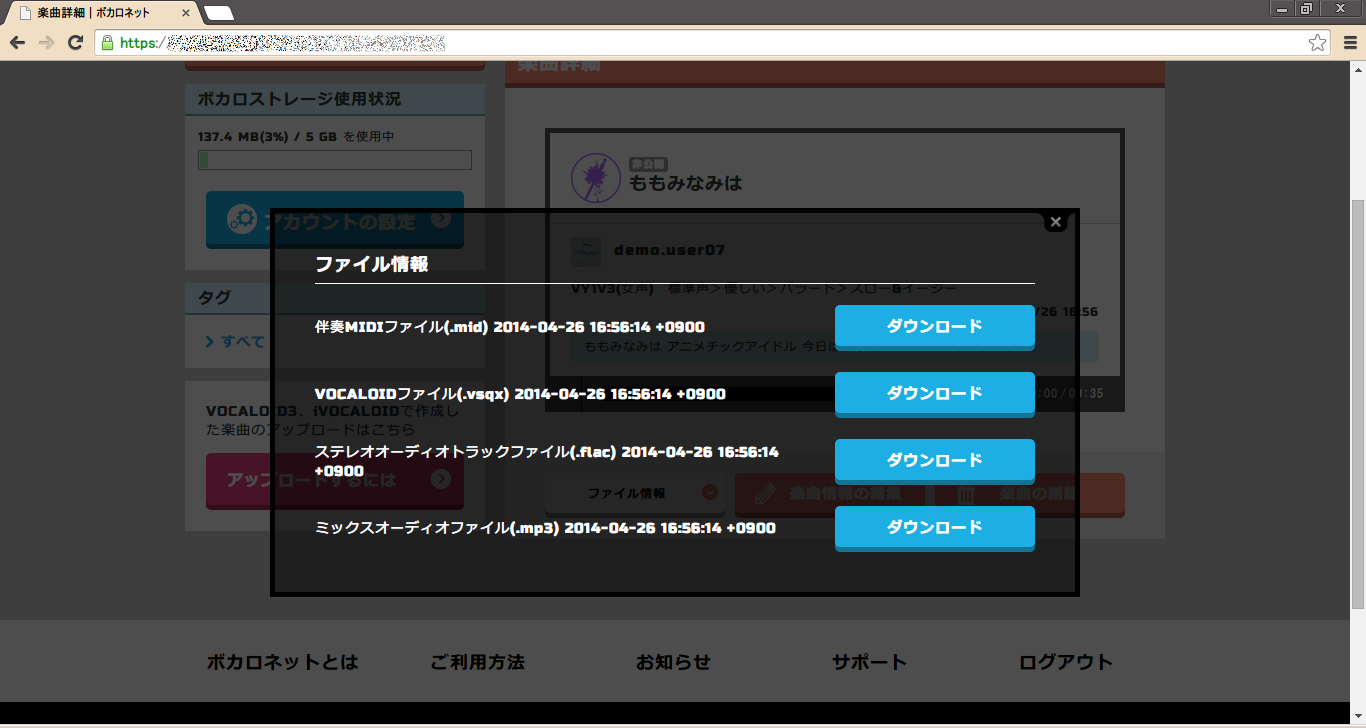
Task: Open the Chrome hamburger menu
Action: pyautogui.click(x=1350, y=43)
